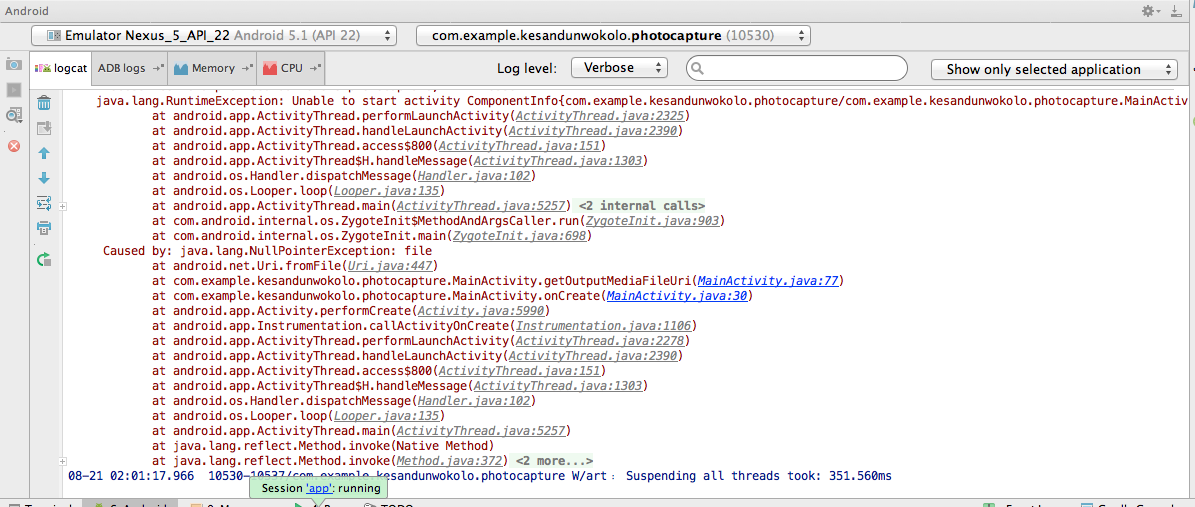Viewport: 1195px width, 507px height.
Task: Open the MainActivity.java:77 link
Action: tap(767, 281)
